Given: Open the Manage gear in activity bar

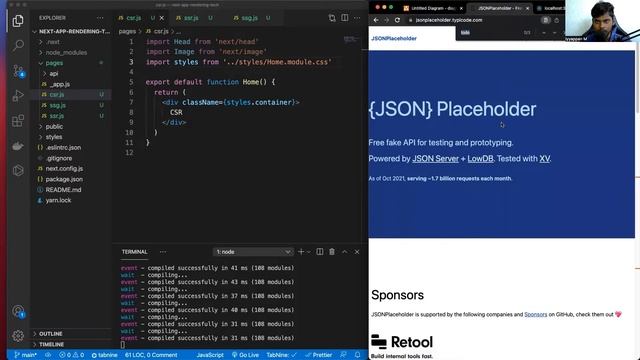Looking at the screenshot, I should 18,336.
